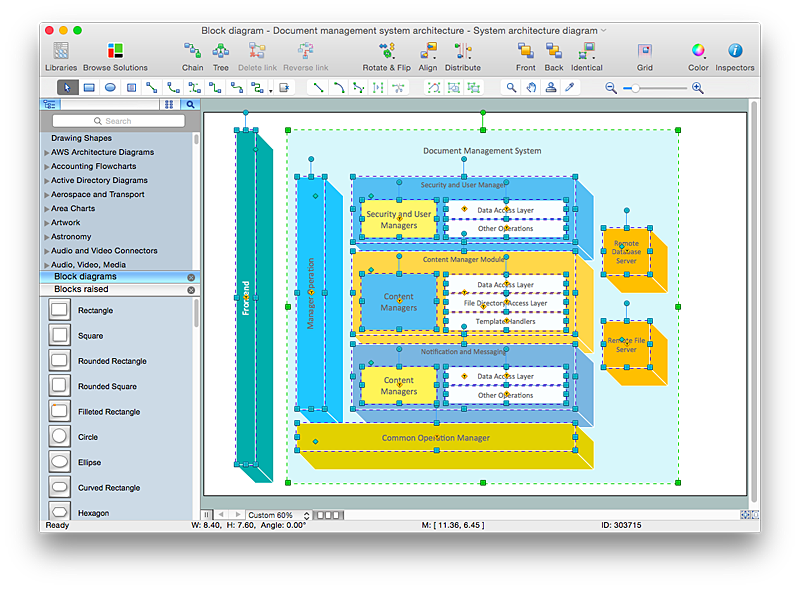The width and height of the screenshot is (800, 589).
Task: Click the library Search field
Action: click(118, 121)
